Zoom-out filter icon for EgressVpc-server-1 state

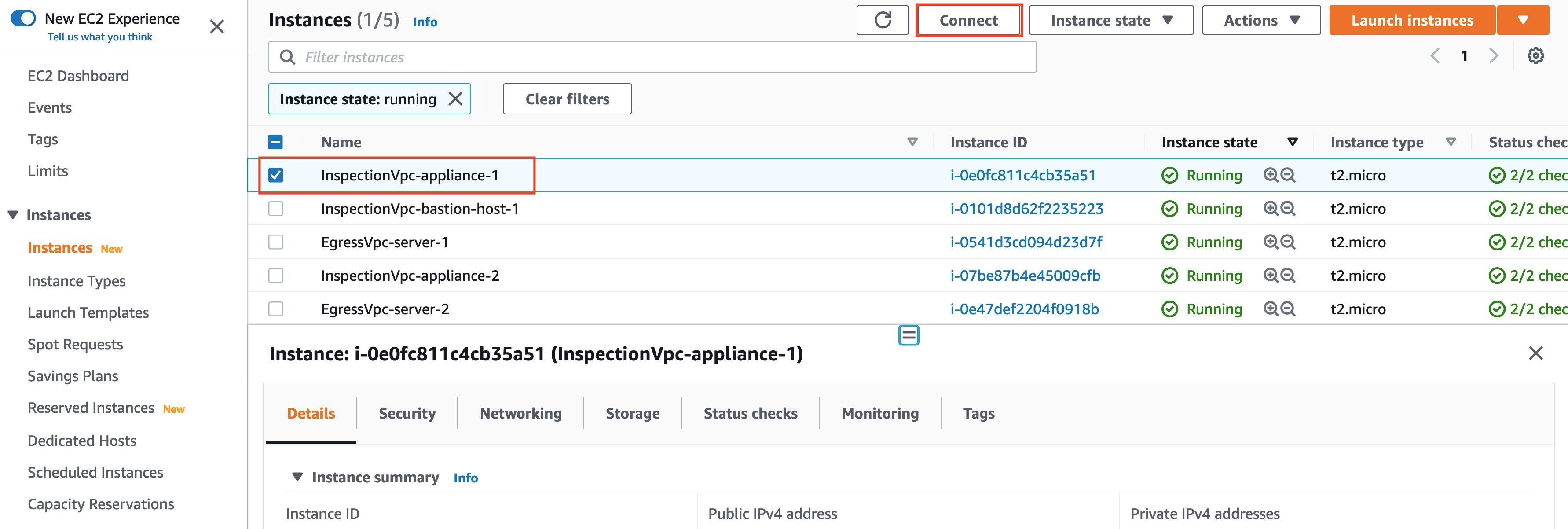pyautogui.click(x=1287, y=242)
